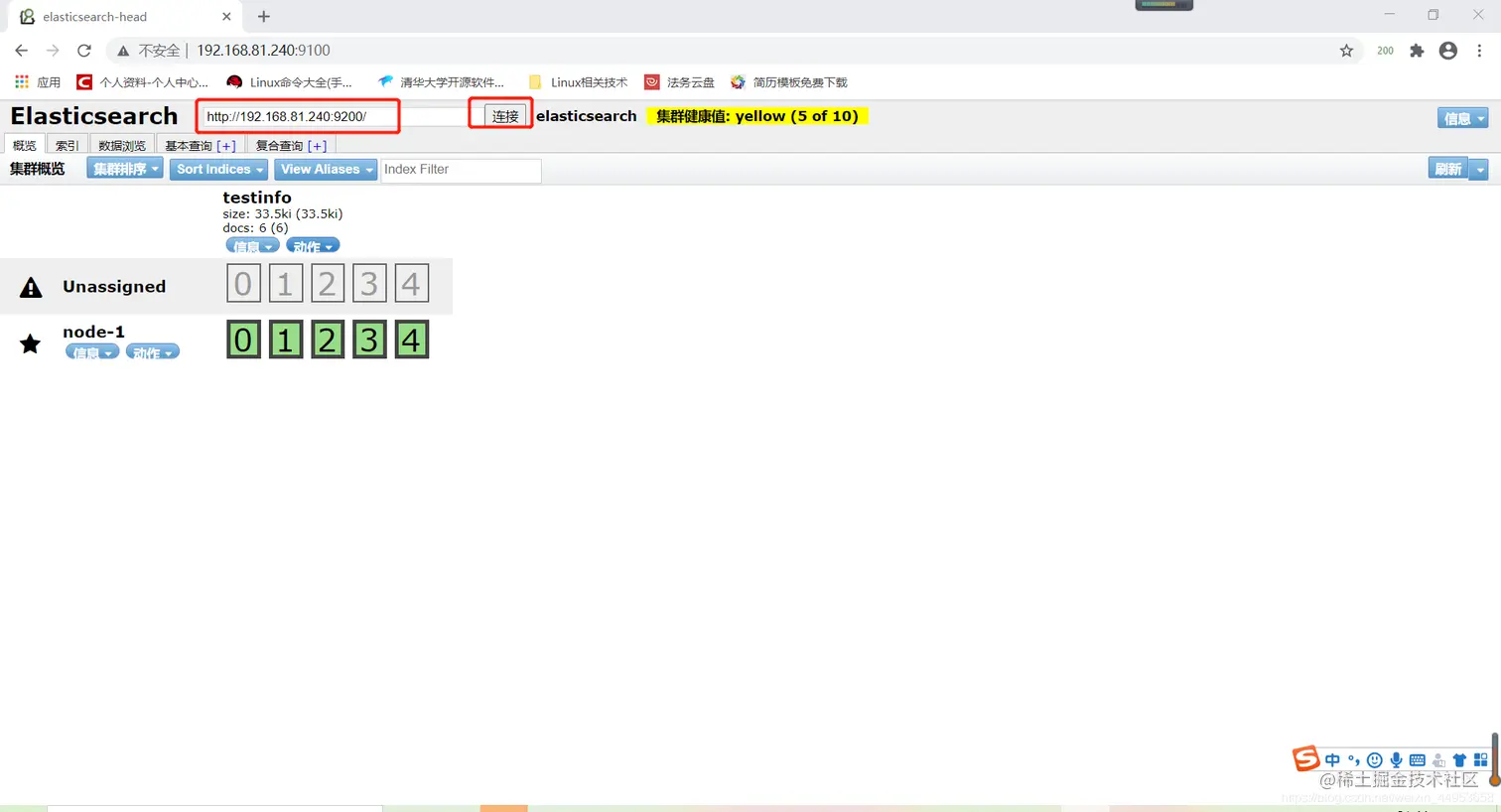Click the Sogou skin shirt icon
The image size is (1501, 812).
pyautogui.click(x=1459, y=760)
